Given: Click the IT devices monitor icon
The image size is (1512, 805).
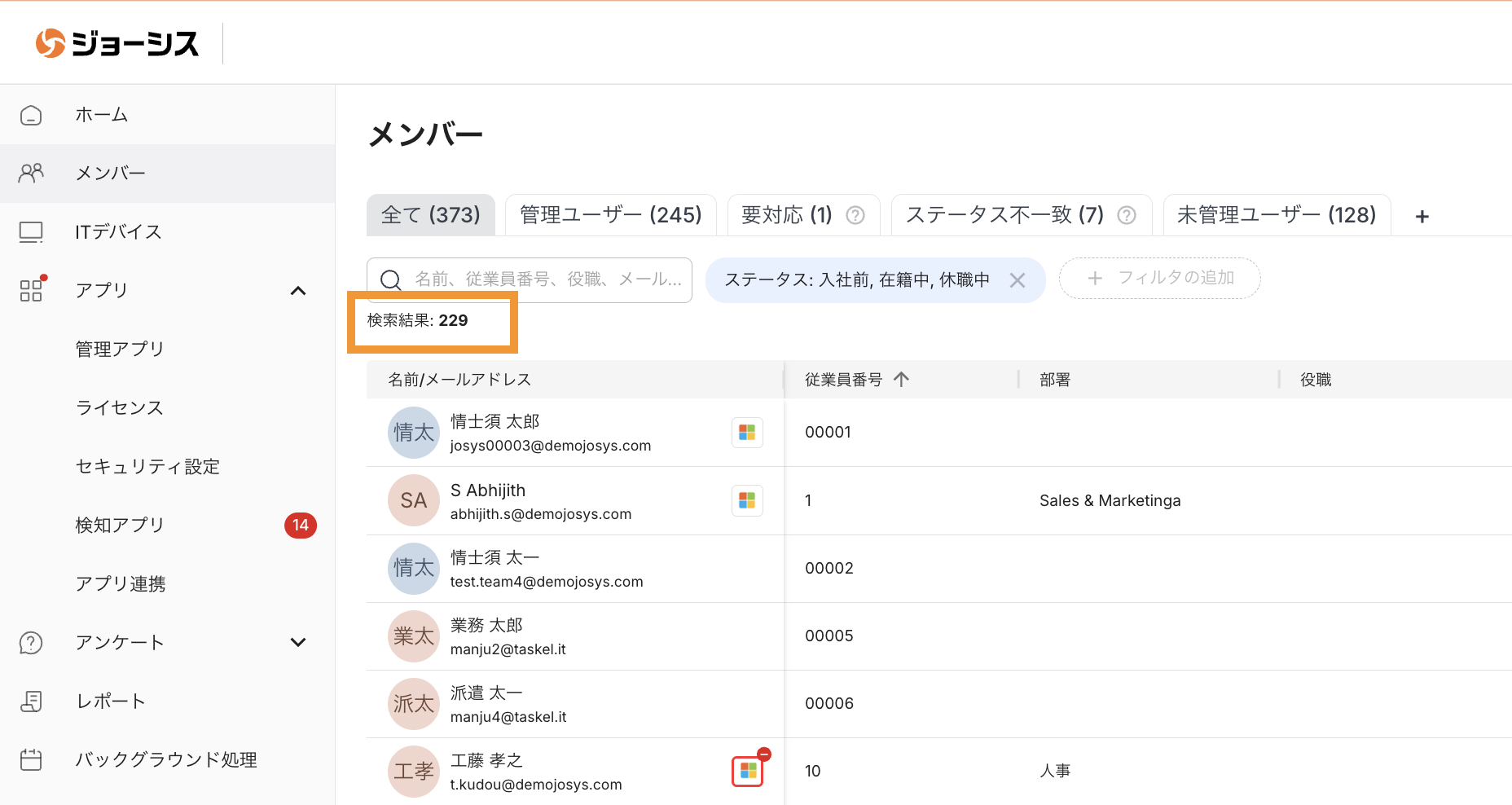Looking at the screenshot, I should (31, 232).
